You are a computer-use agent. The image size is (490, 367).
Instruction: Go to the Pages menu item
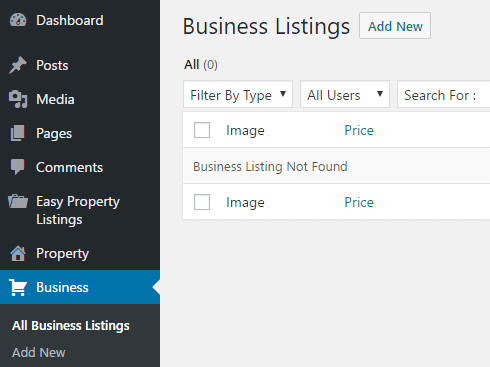(x=80, y=133)
